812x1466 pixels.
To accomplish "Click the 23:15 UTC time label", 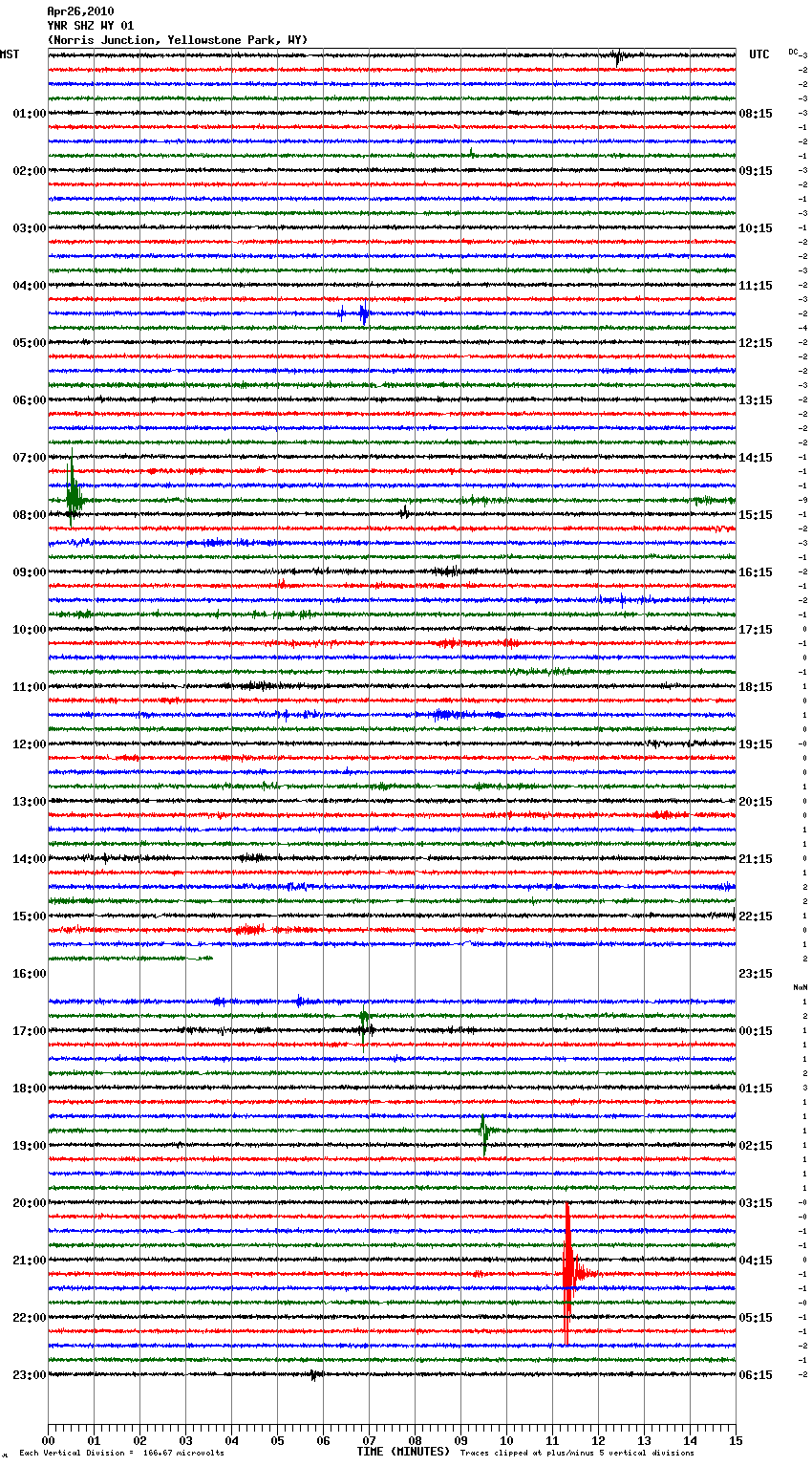I will [x=756, y=974].
